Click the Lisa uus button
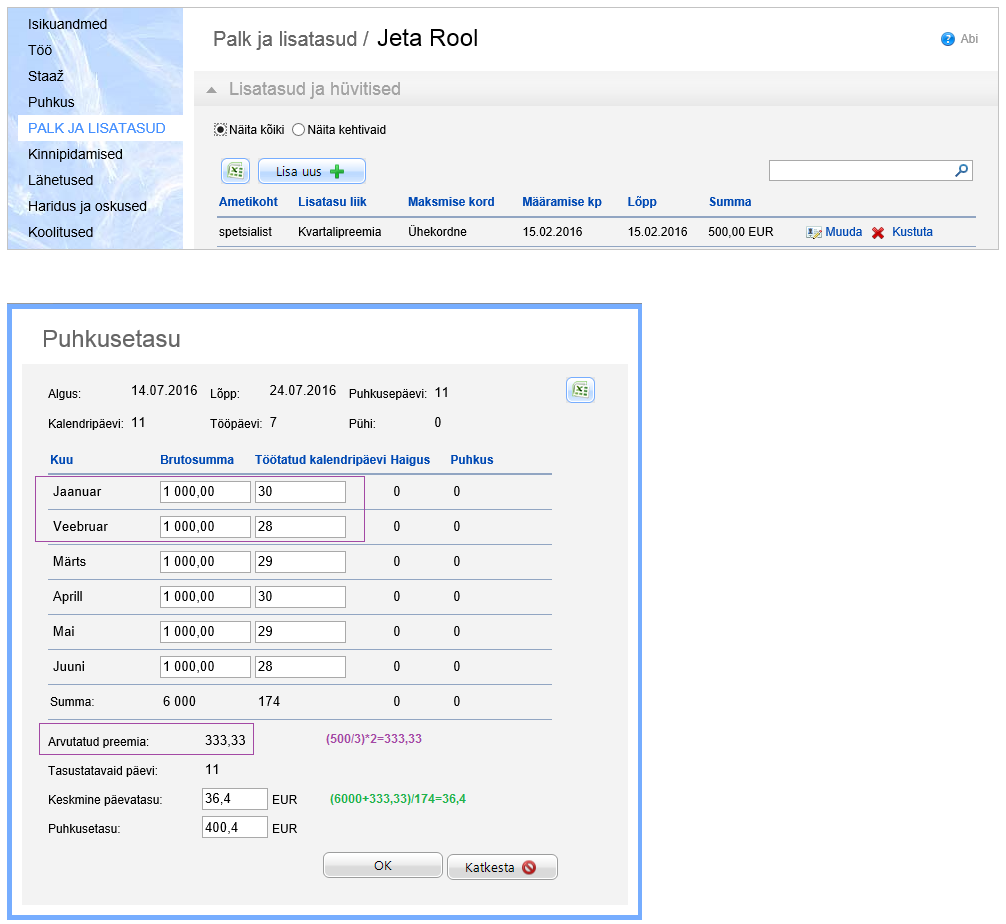The height and width of the screenshot is (924, 1006). point(312,171)
